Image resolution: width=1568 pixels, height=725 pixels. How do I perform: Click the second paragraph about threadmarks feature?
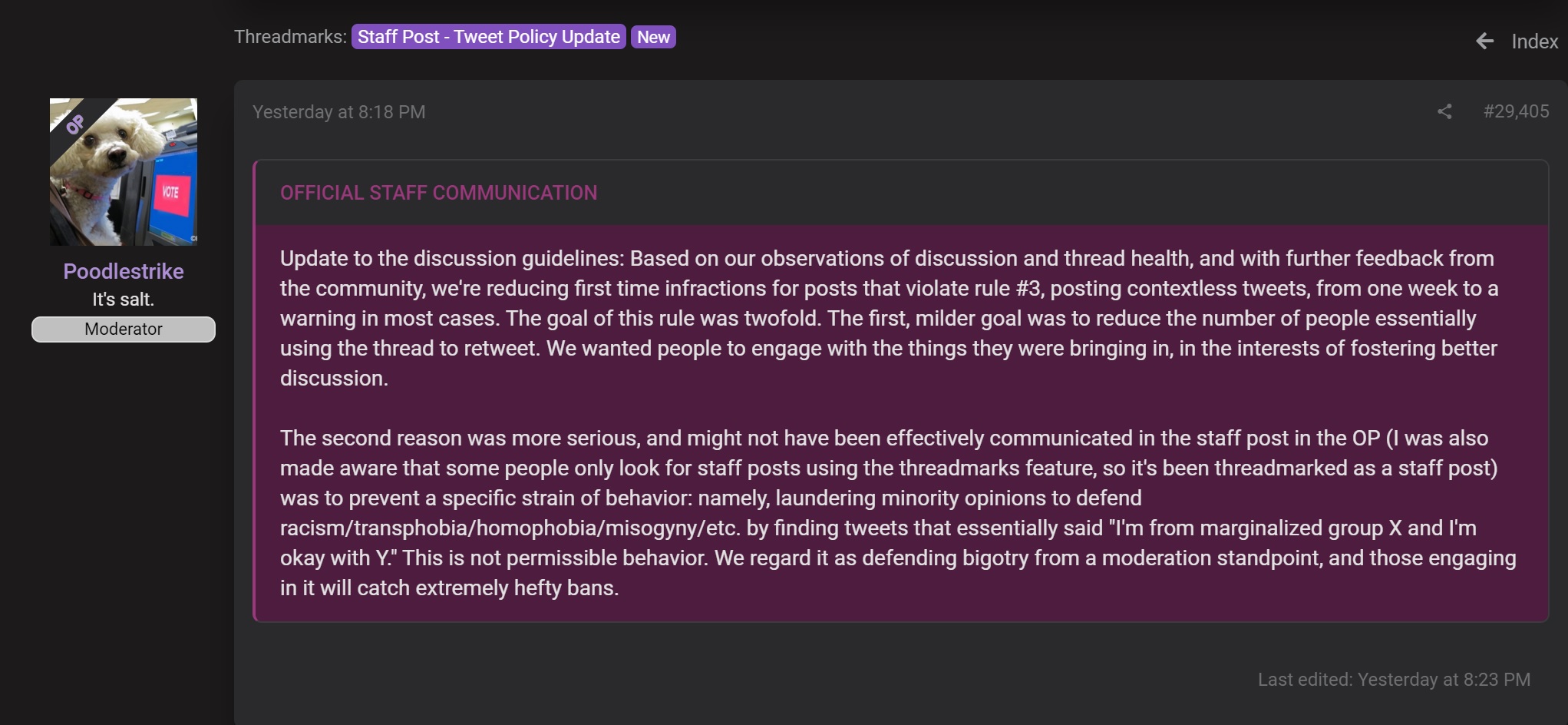[898, 513]
